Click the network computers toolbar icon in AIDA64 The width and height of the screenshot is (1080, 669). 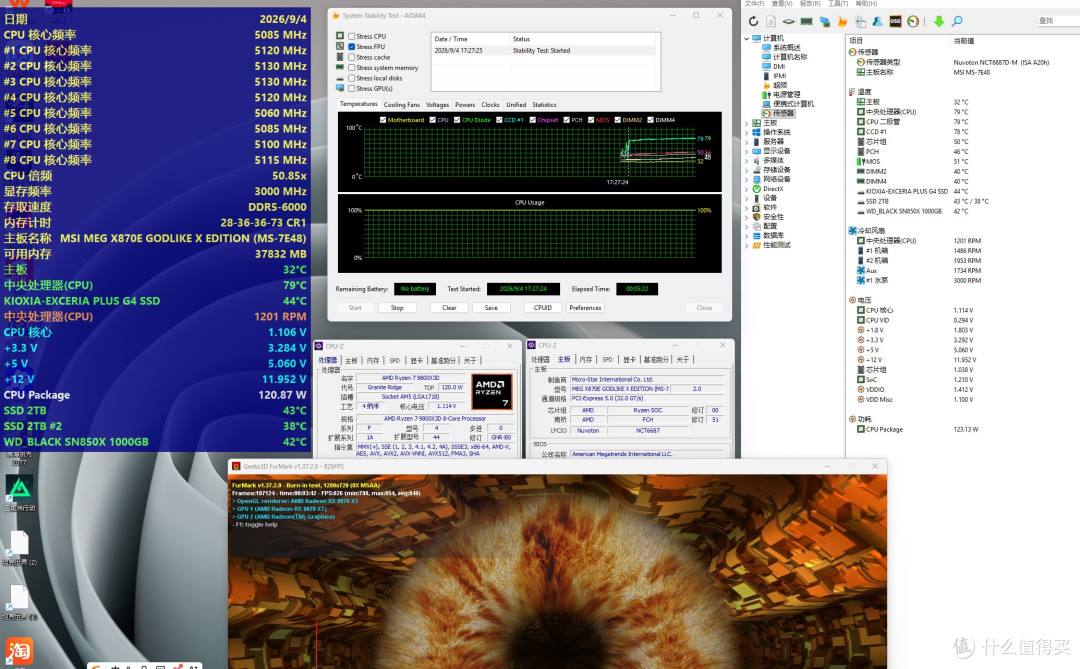click(x=824, y=22)
